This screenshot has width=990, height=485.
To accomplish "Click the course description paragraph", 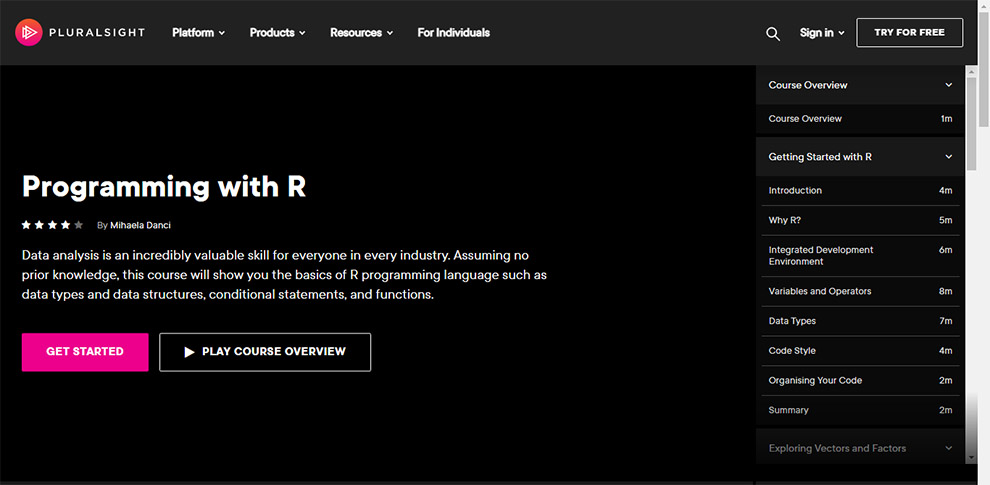I will pos(284,275).
